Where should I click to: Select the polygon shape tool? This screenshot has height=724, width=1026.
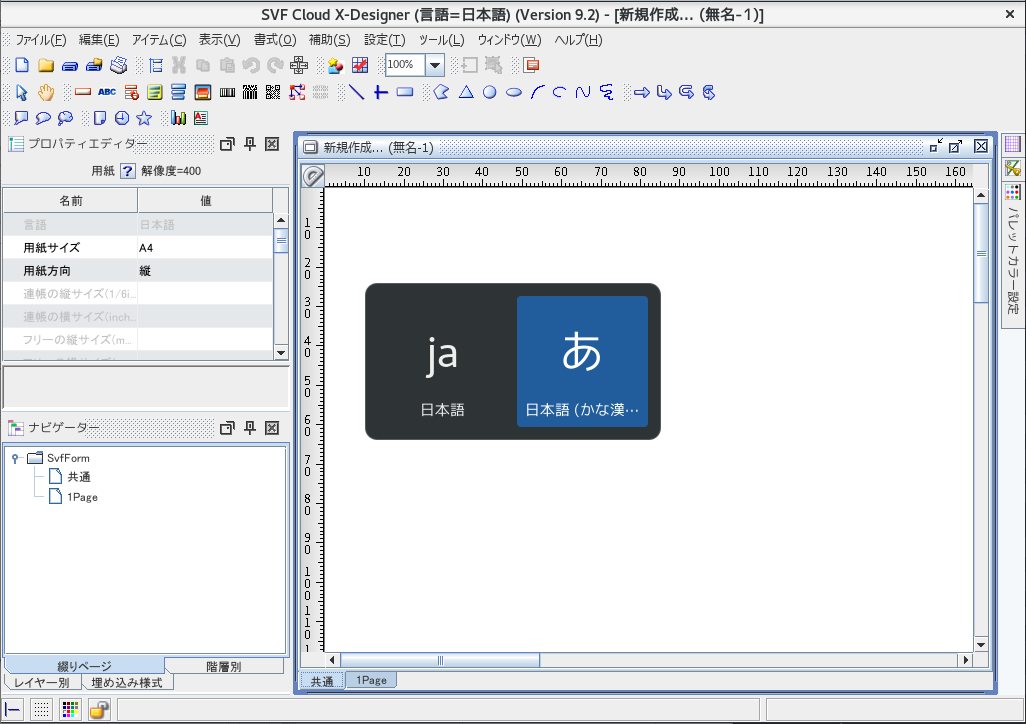point(442,92)
